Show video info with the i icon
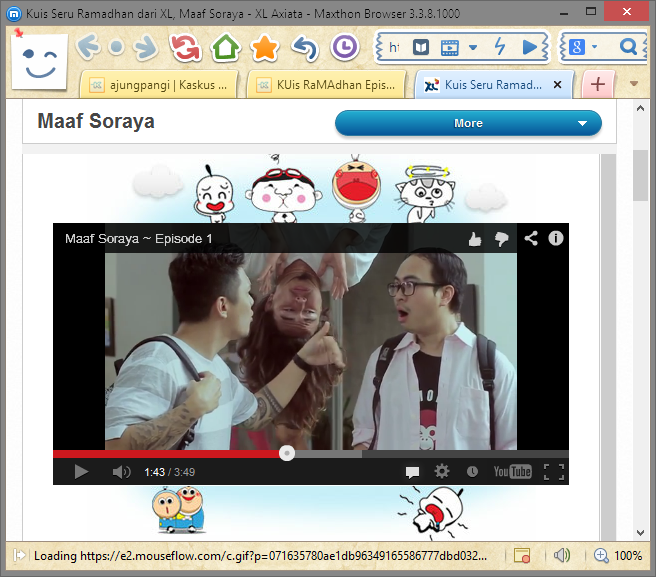This screenshot has height=577, width=656. point(556,238)
